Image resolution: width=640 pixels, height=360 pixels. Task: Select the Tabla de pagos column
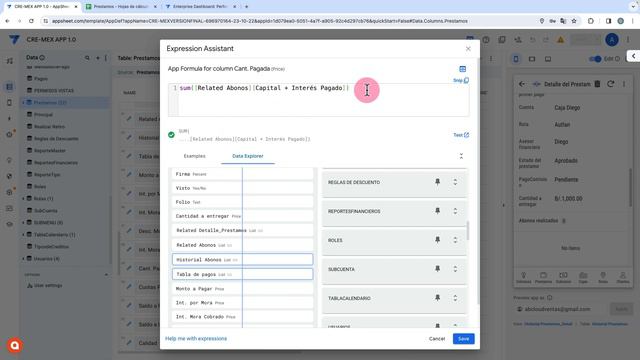tap(242, 274)
